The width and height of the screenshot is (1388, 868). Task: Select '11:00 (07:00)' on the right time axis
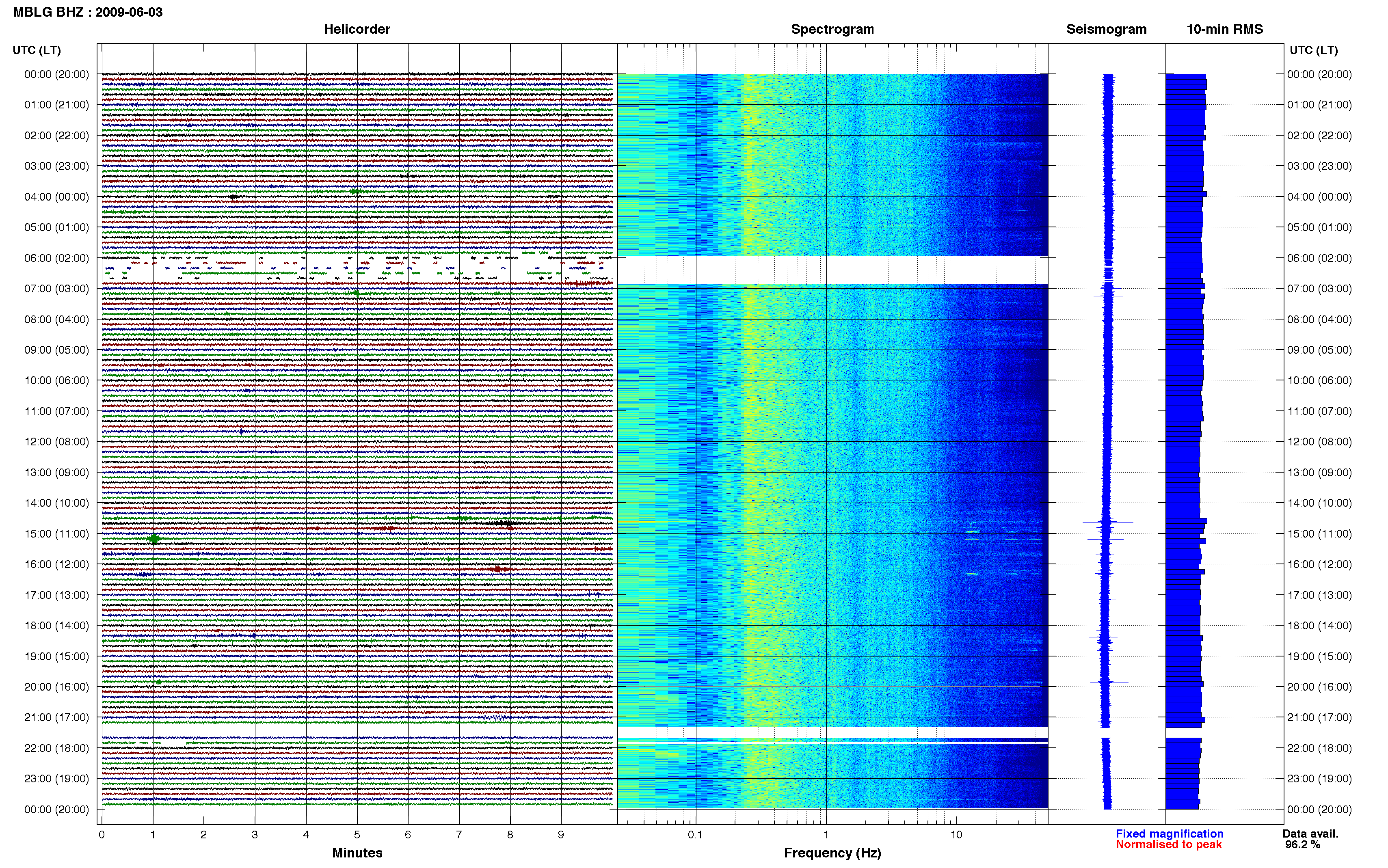(x=1319, y=411)
